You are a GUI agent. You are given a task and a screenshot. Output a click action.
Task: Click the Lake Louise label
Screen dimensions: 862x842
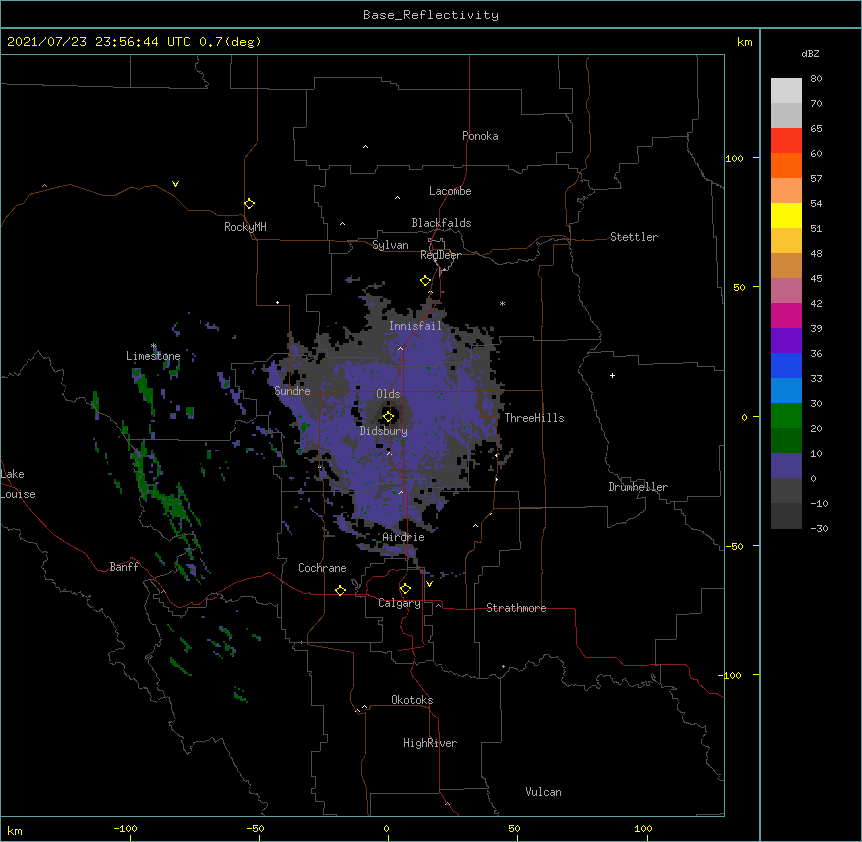[18, 484]
